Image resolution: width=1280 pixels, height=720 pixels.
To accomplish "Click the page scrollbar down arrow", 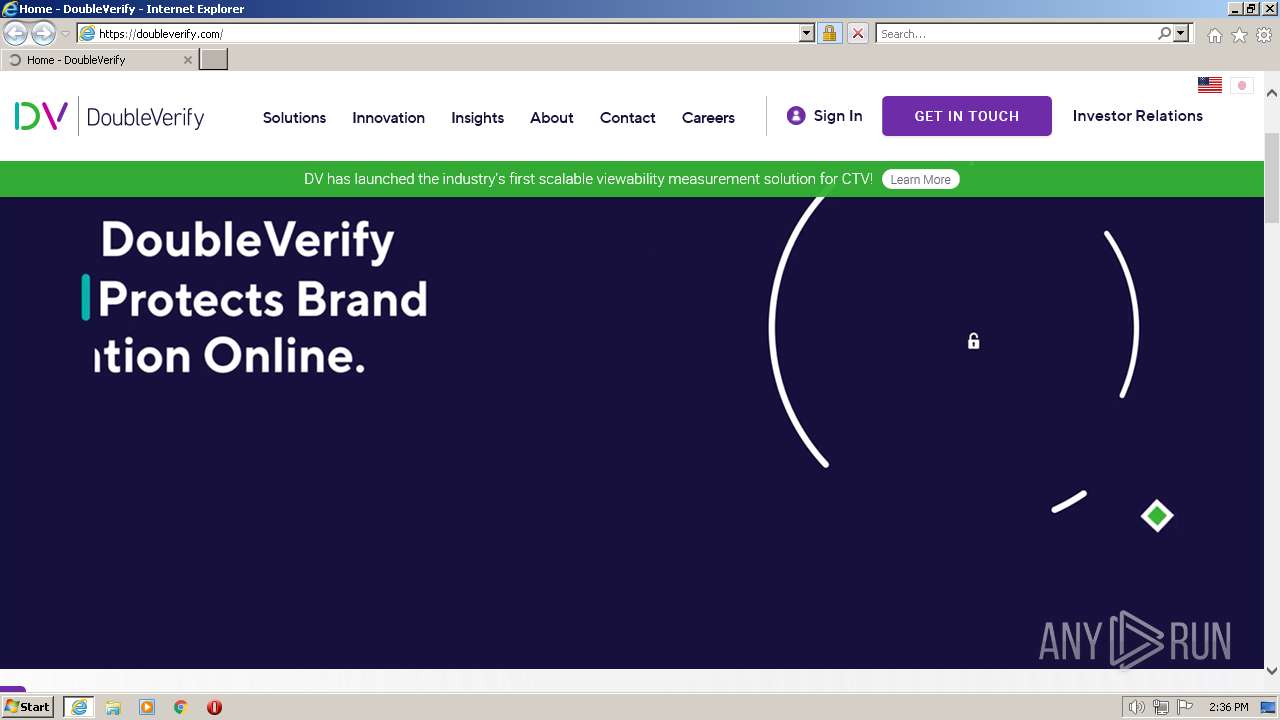I will (1272, 670).
